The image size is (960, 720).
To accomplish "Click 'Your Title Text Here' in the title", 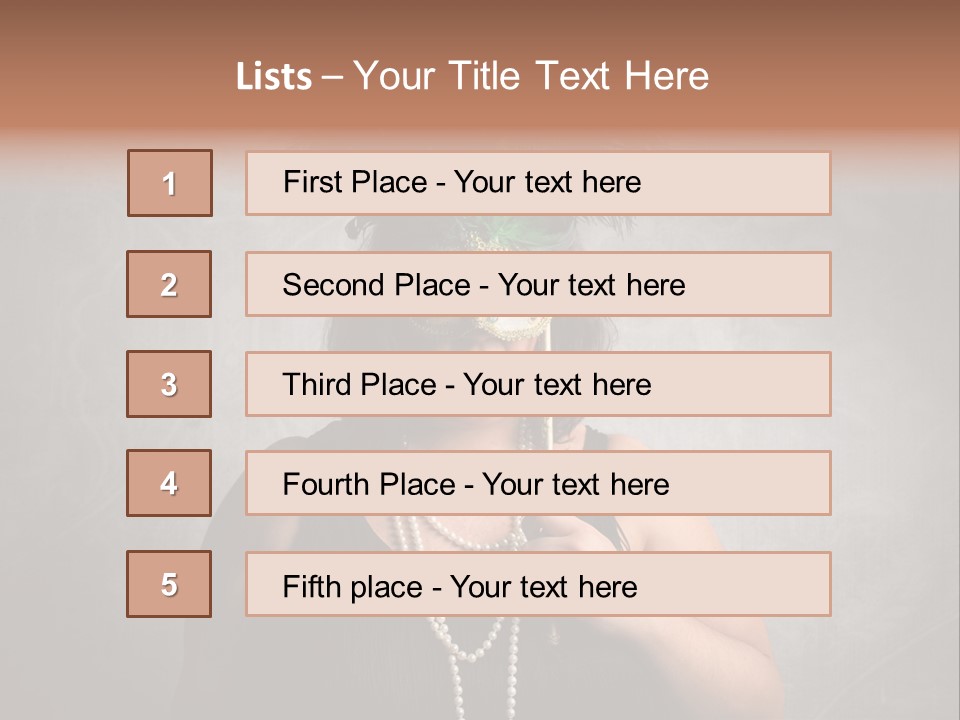I will pyautogui.click(x=530, y=77).
